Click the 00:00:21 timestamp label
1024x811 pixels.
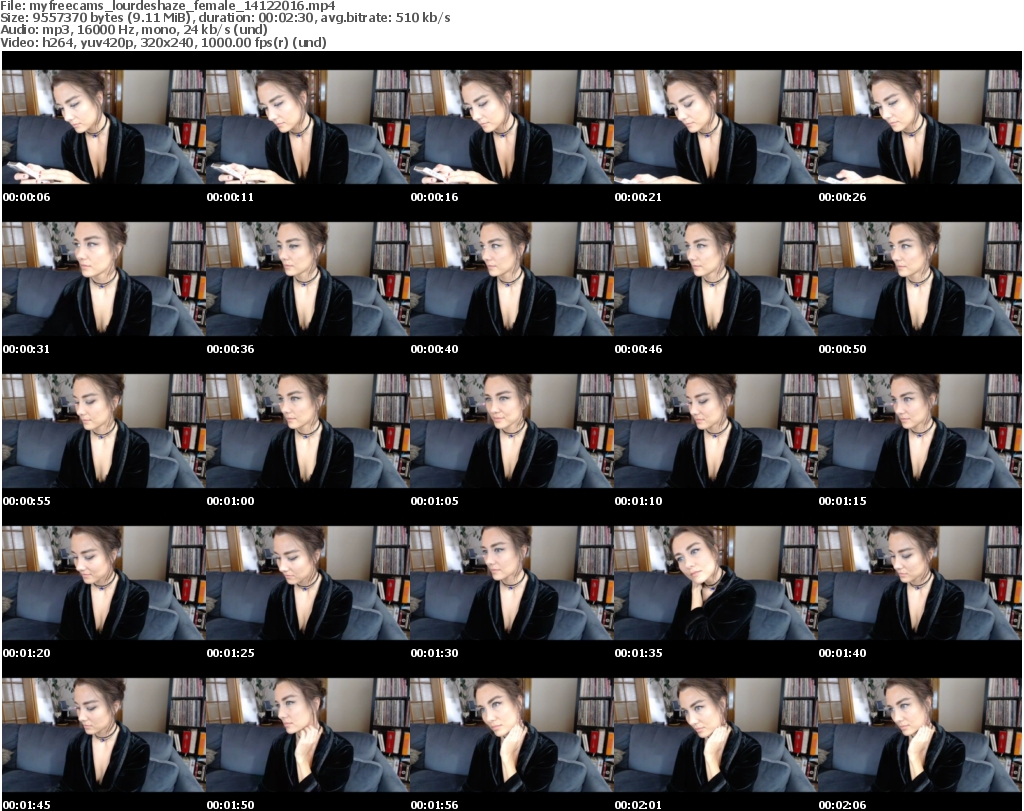pos(638,197)
